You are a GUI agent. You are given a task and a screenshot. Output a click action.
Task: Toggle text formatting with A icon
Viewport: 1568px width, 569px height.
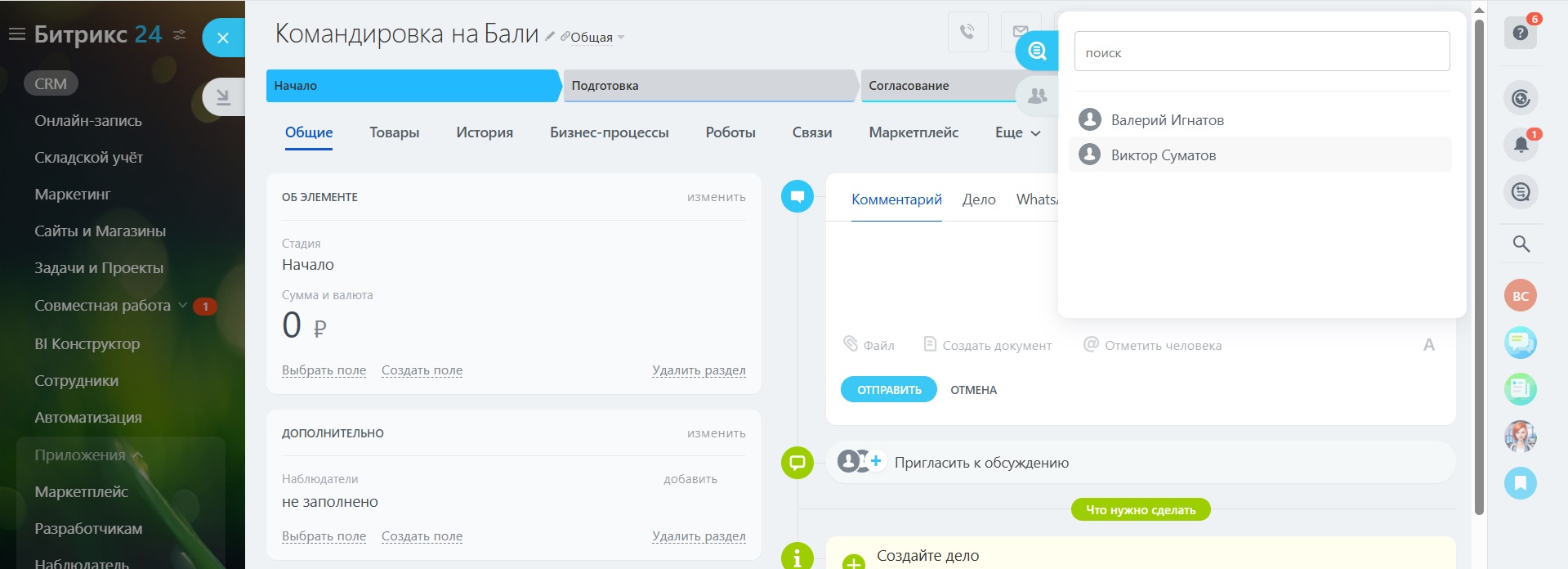1429,345
